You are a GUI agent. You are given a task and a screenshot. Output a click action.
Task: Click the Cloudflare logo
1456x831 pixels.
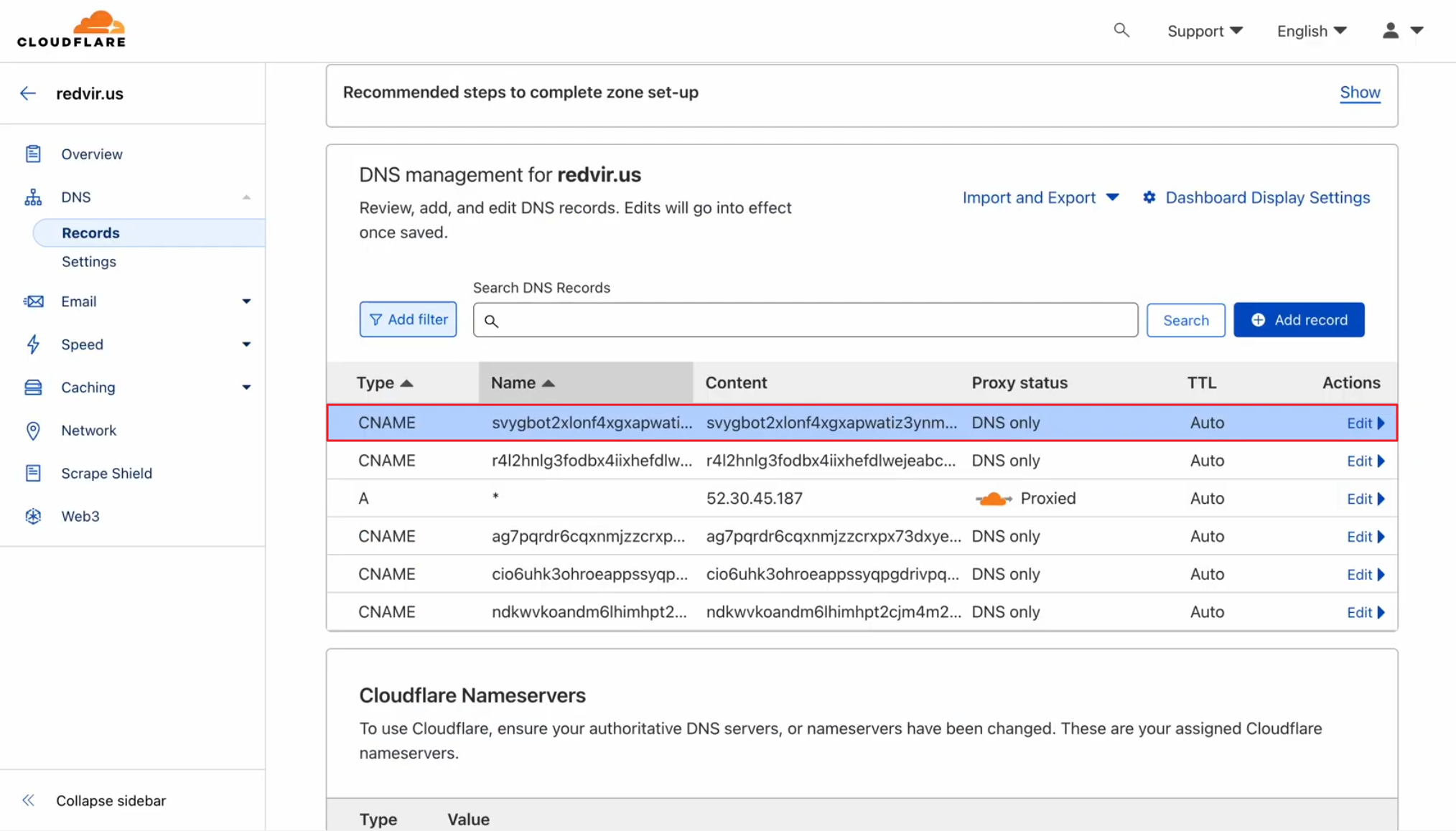coord(72,29)
